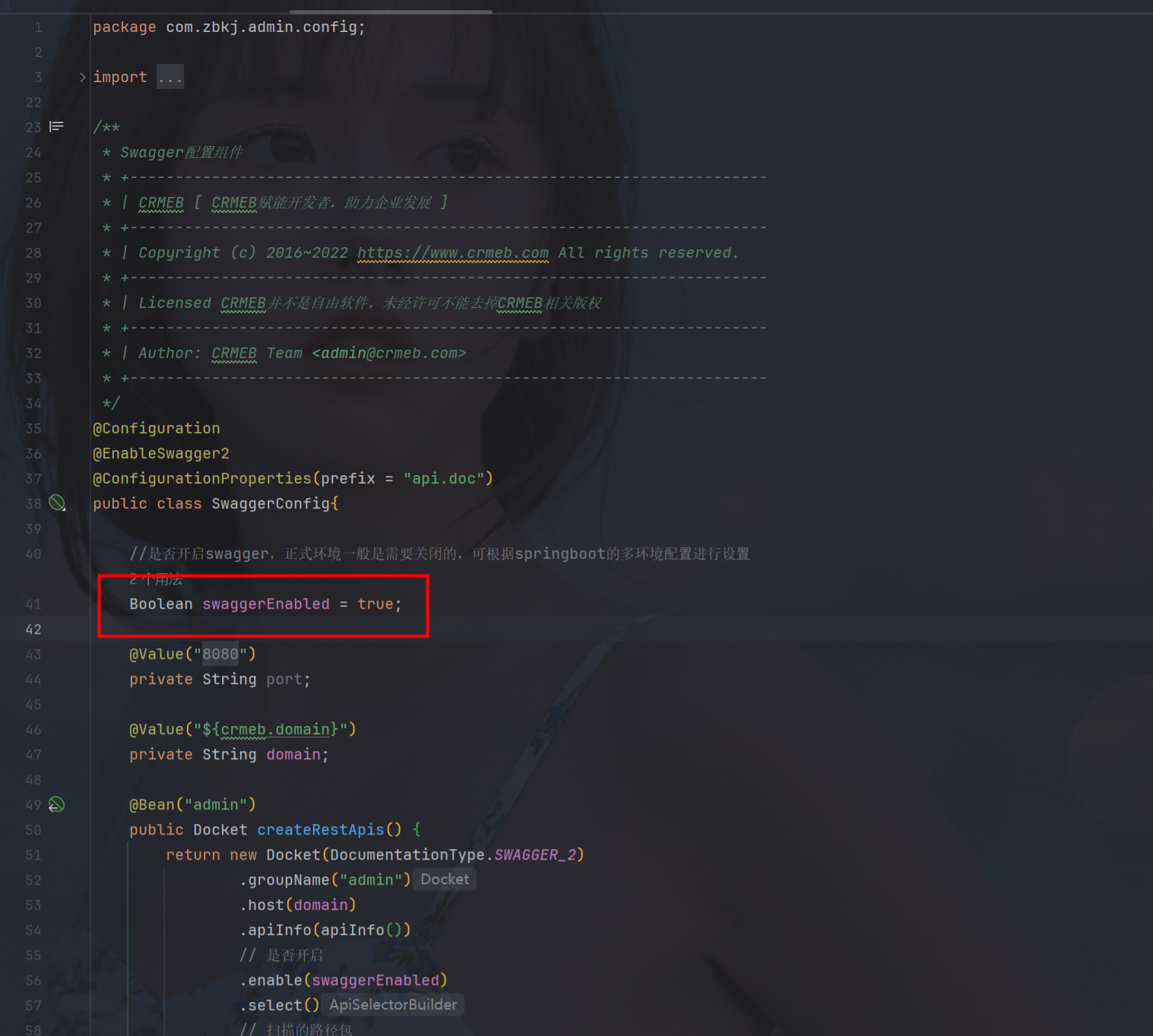Click the Docket inlay type hint
Screen dimensions: 1153x1036
pyautogui.click(x=445, y=879)
